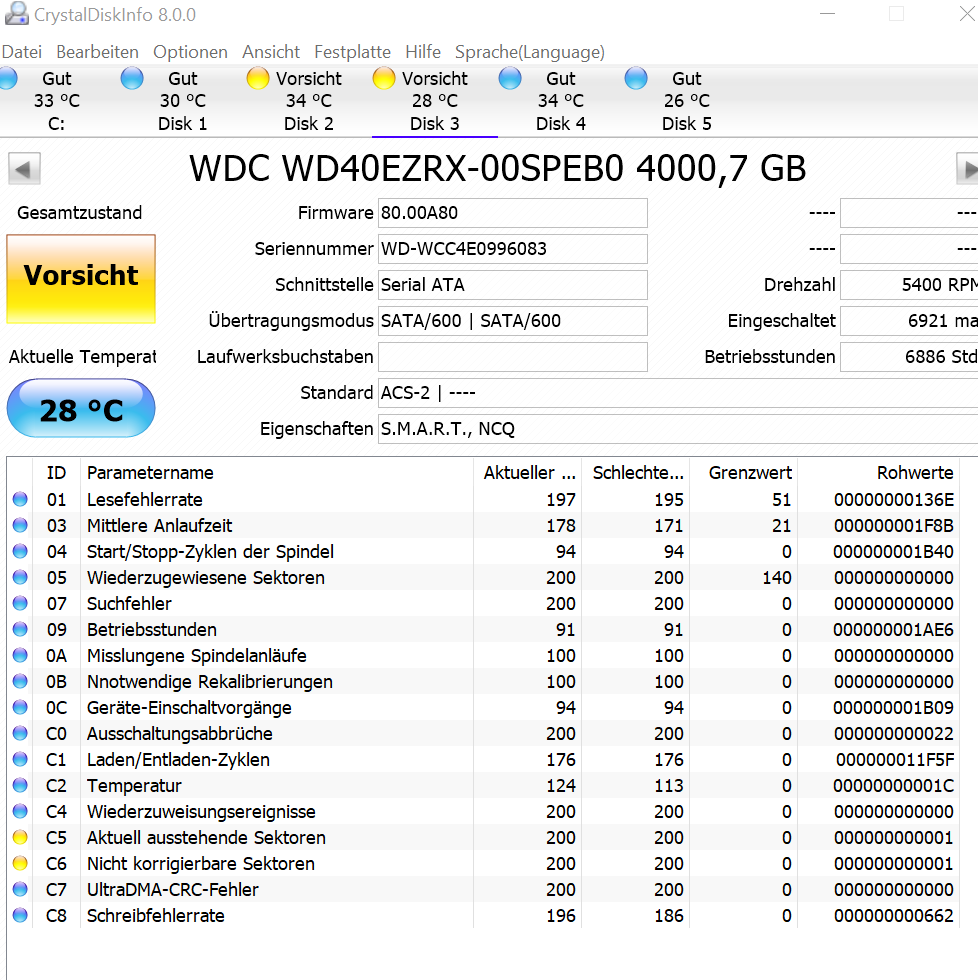Click the Seriennummer field WD-WCC4E0996083
Screen dimensions: 978x980
coord(512,249)
